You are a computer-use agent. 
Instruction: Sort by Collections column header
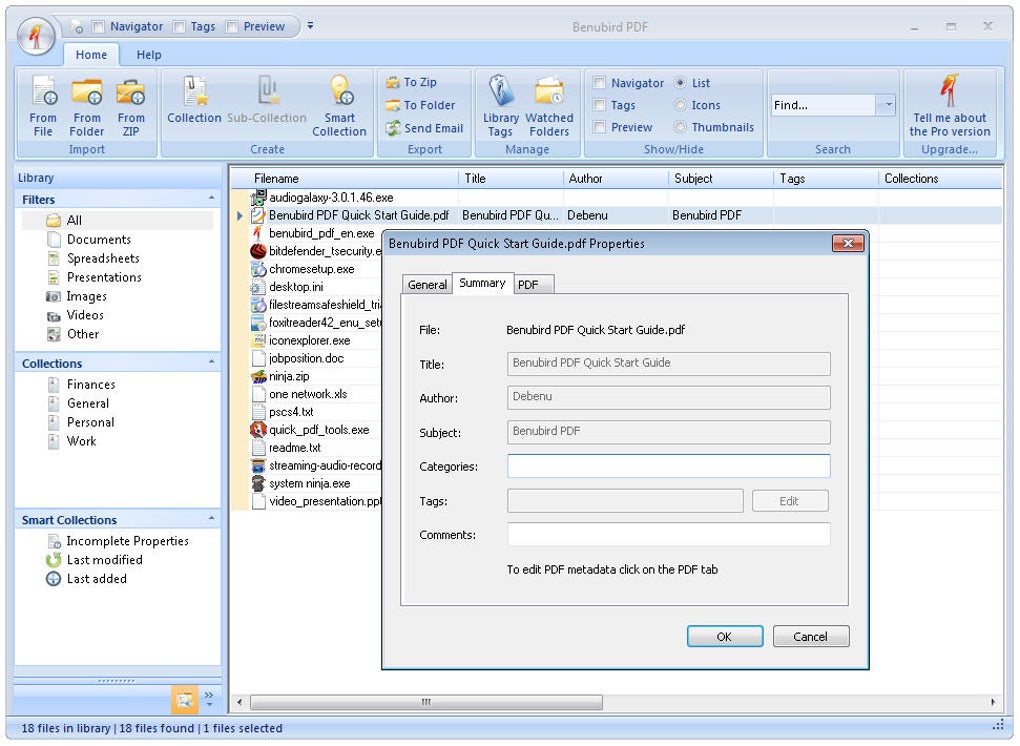click(x=939, y=179)
